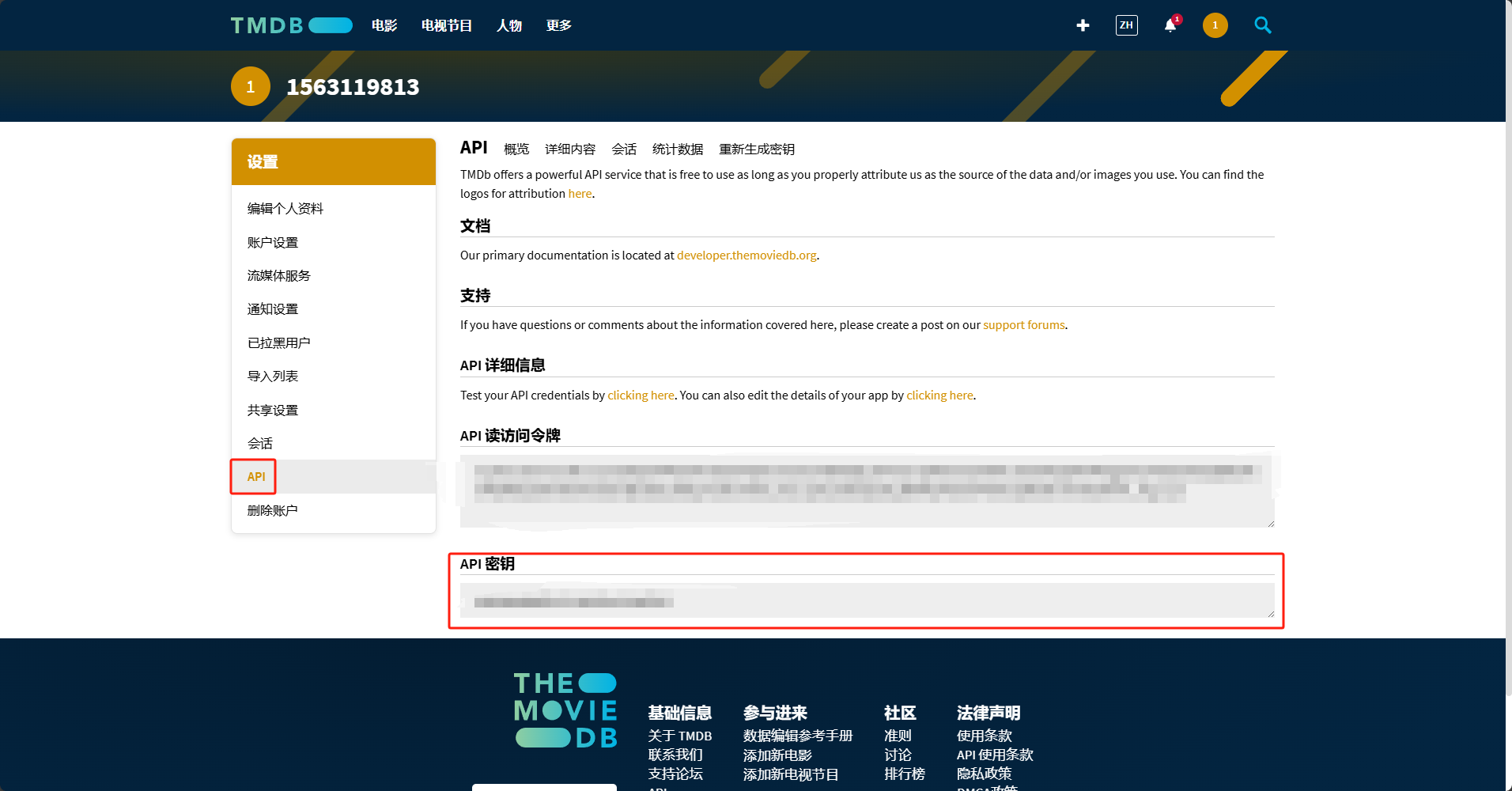Click the search magnifier icon
The height and width of the screenshot is (791, 1512).
tap(1263, 25)
